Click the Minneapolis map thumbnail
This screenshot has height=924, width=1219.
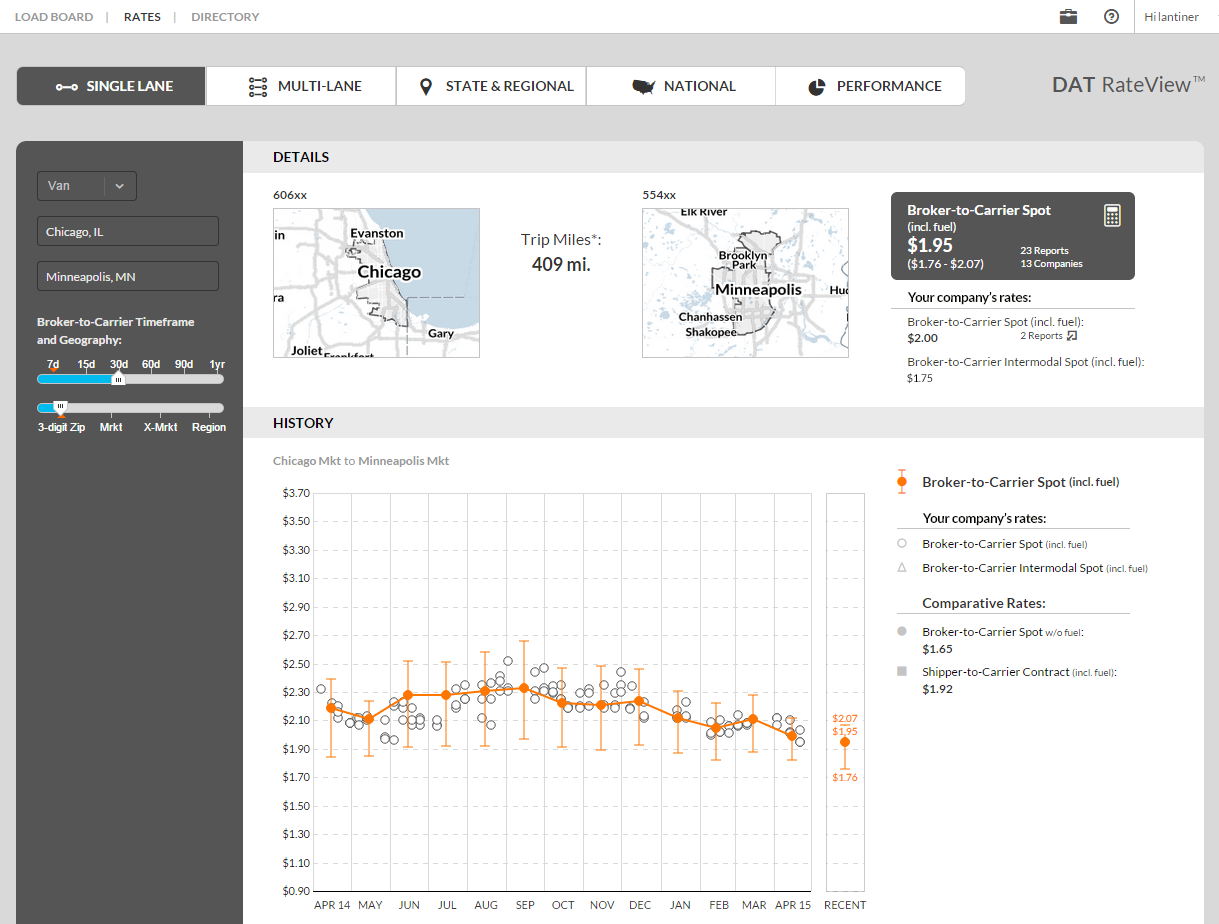point(745,283)
